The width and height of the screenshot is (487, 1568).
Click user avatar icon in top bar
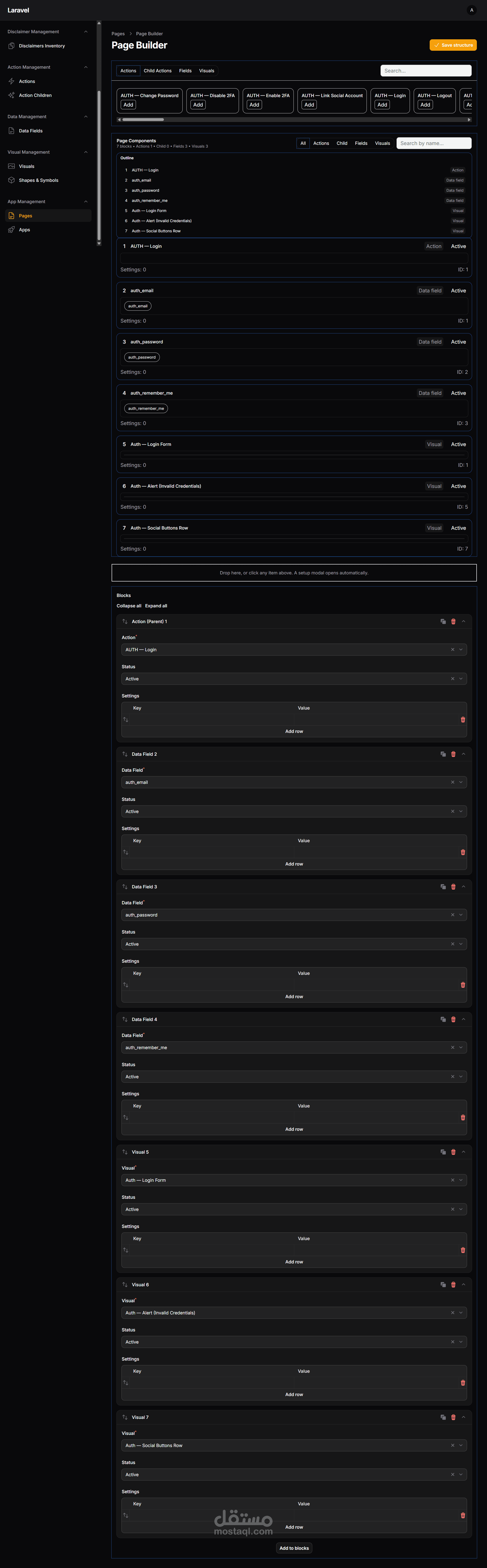[471, 10]
